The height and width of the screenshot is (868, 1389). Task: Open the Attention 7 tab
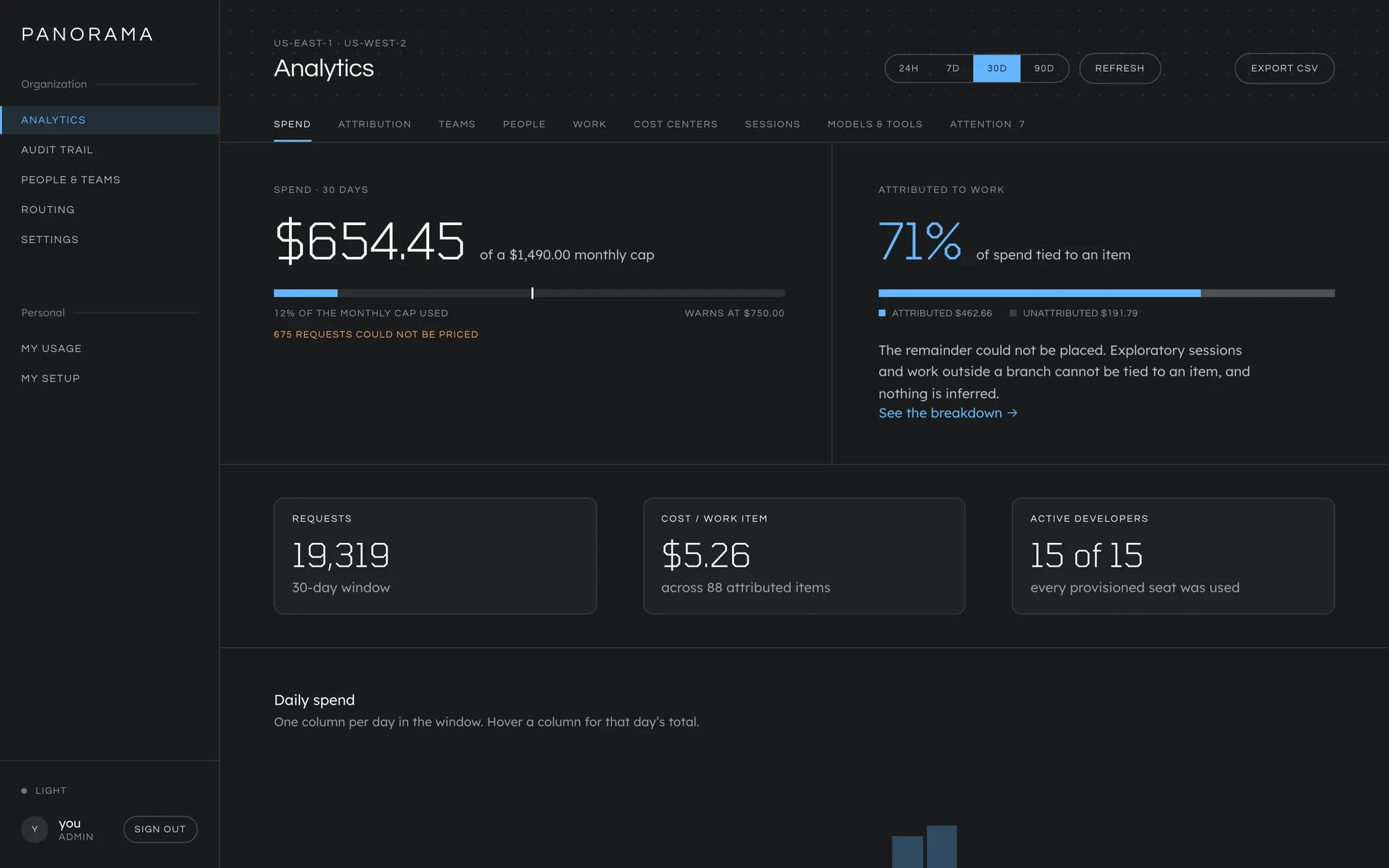click(987, 124)
